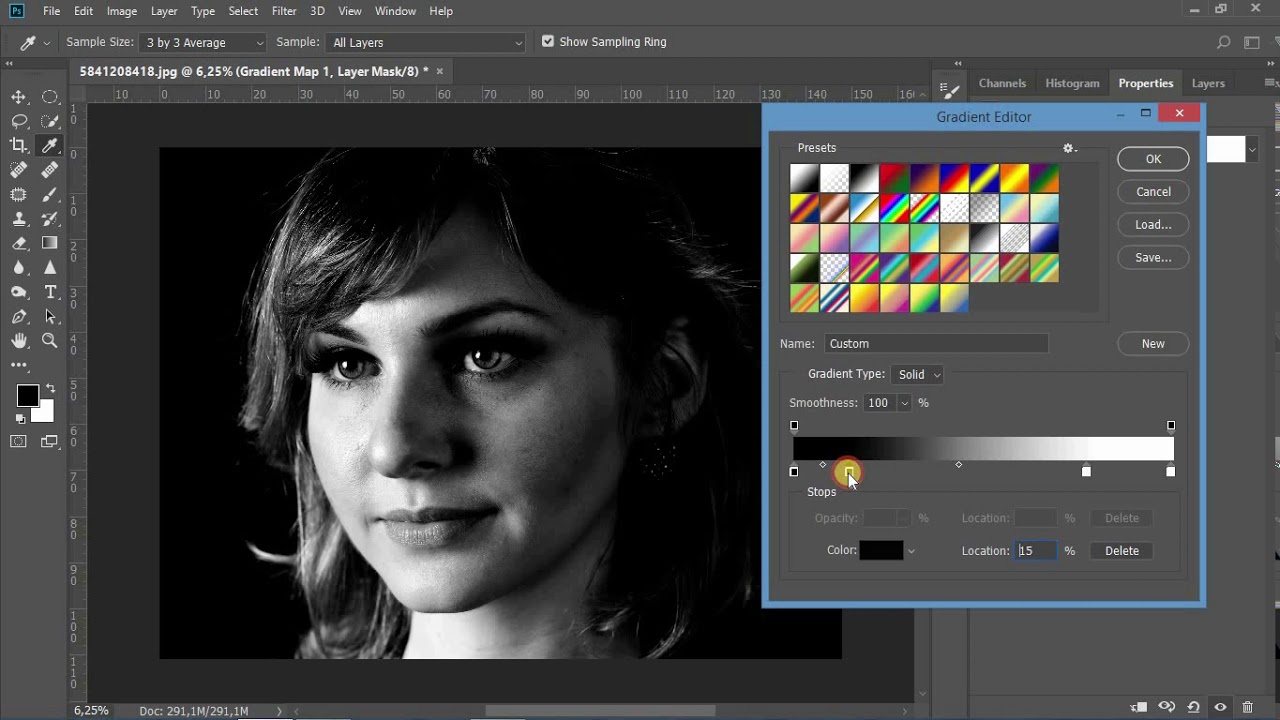
Task: Toggle Quick Mask mode
Action: point(19,441)
